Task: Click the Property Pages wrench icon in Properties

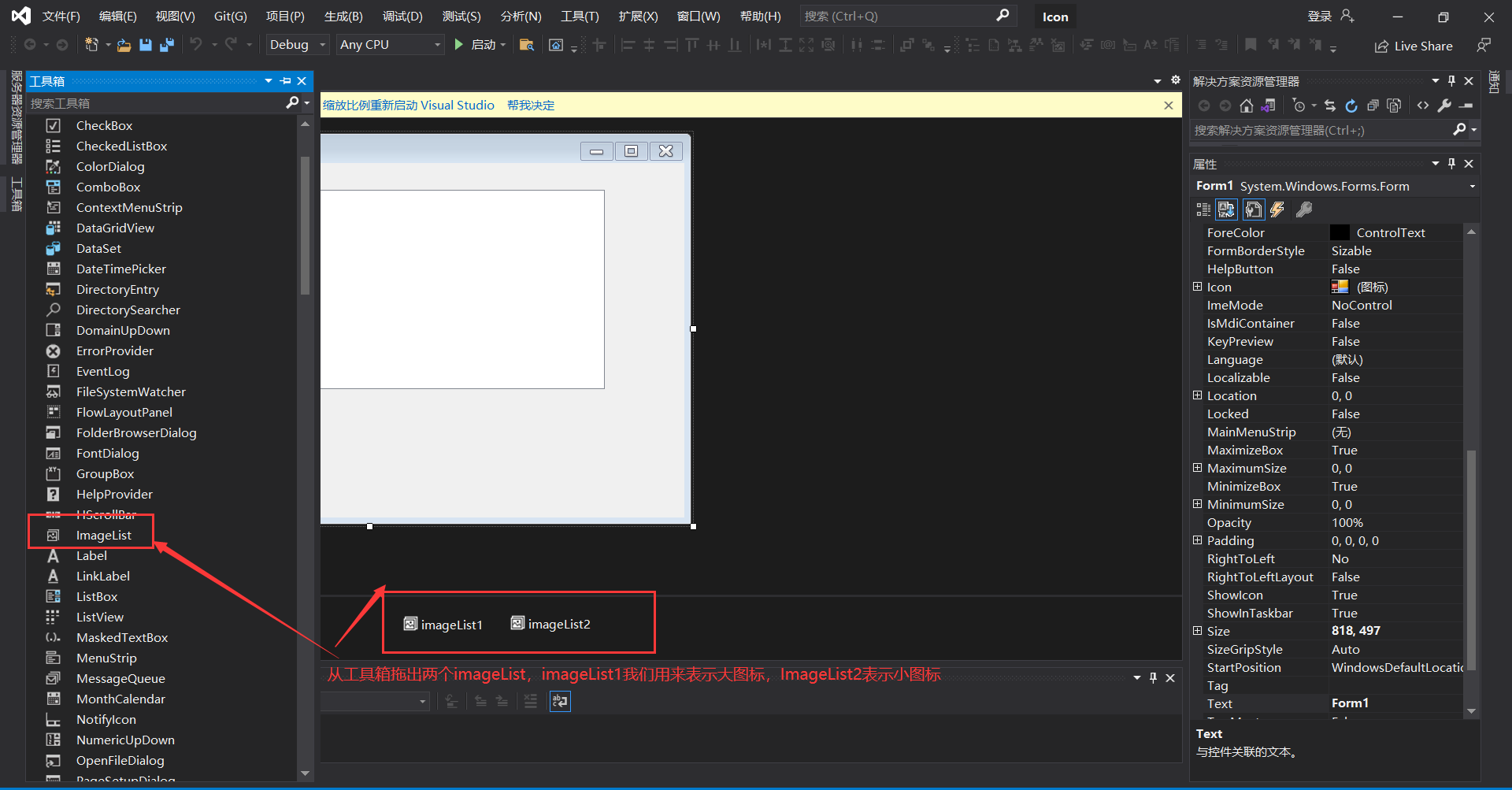Action: tap(1304, 210)
